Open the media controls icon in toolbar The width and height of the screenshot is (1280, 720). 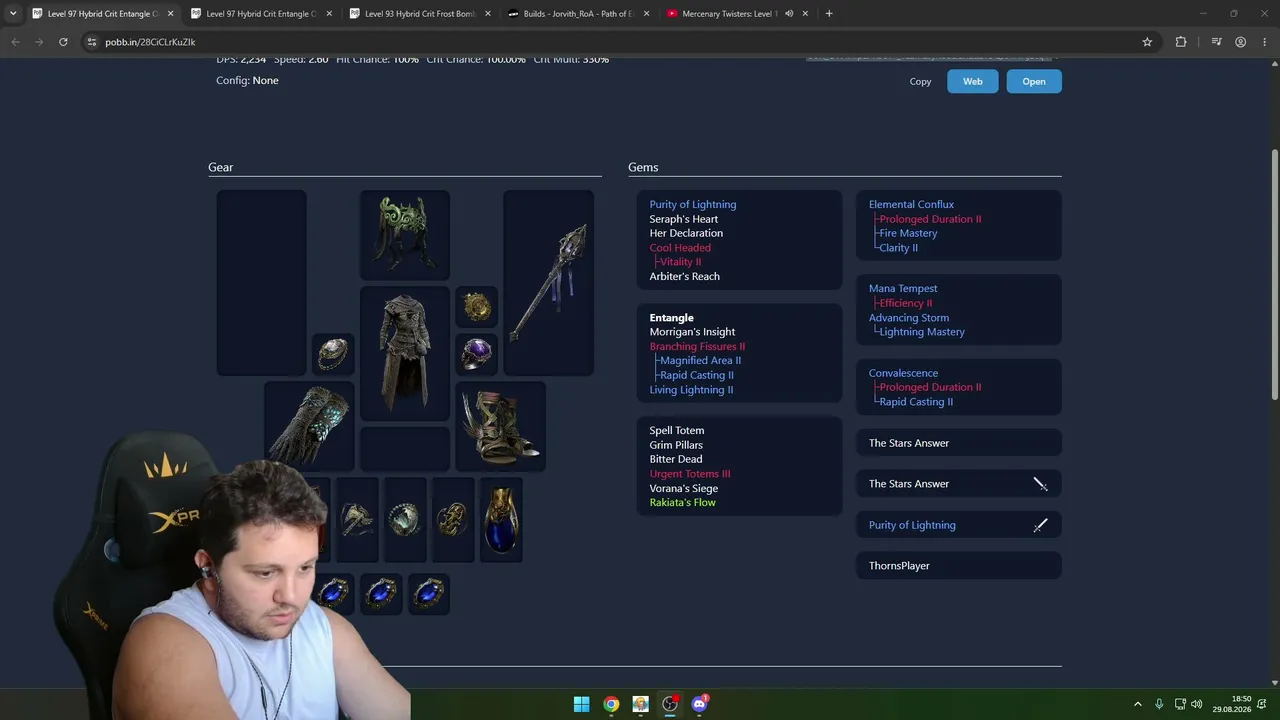coord(1216,42)
